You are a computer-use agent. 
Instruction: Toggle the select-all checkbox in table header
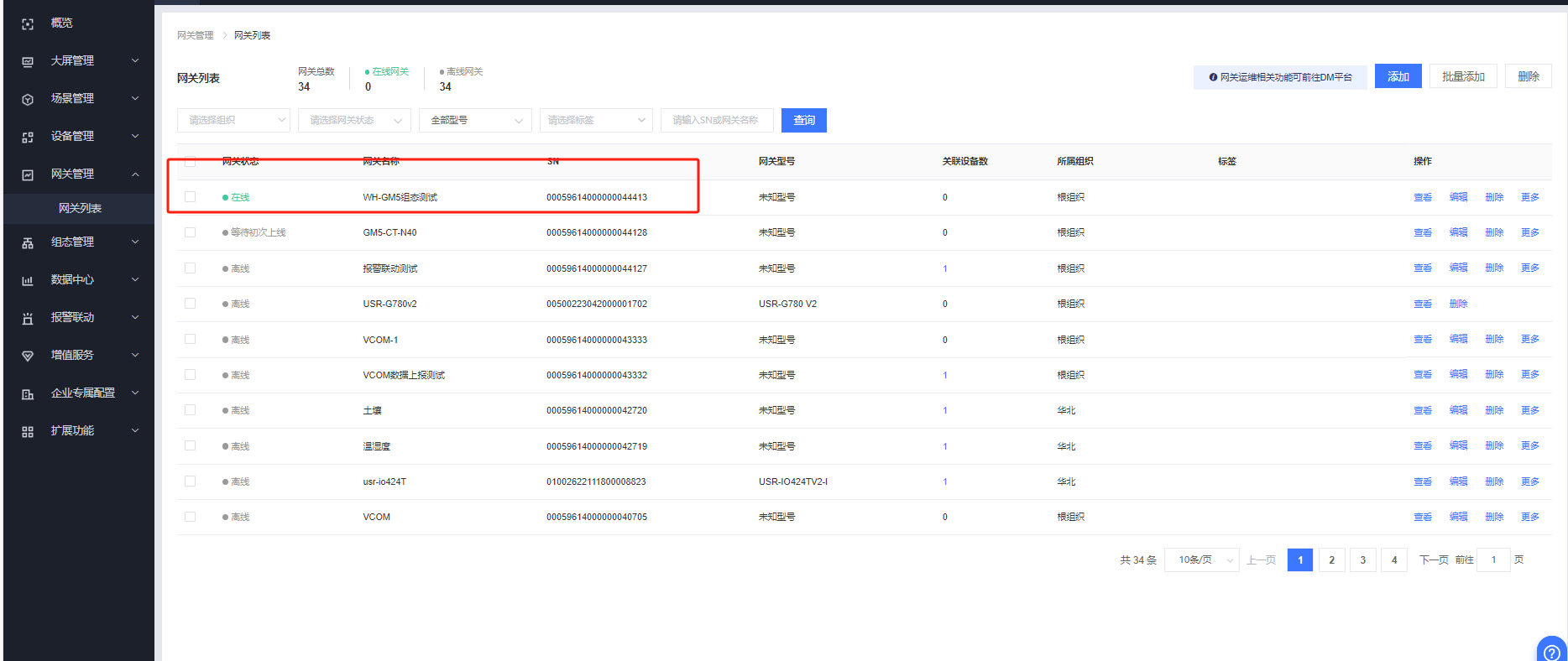pos(191,162)
